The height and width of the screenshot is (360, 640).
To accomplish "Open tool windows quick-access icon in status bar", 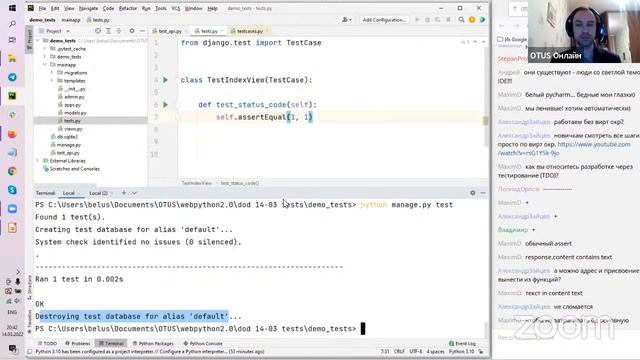I will 29,351.
